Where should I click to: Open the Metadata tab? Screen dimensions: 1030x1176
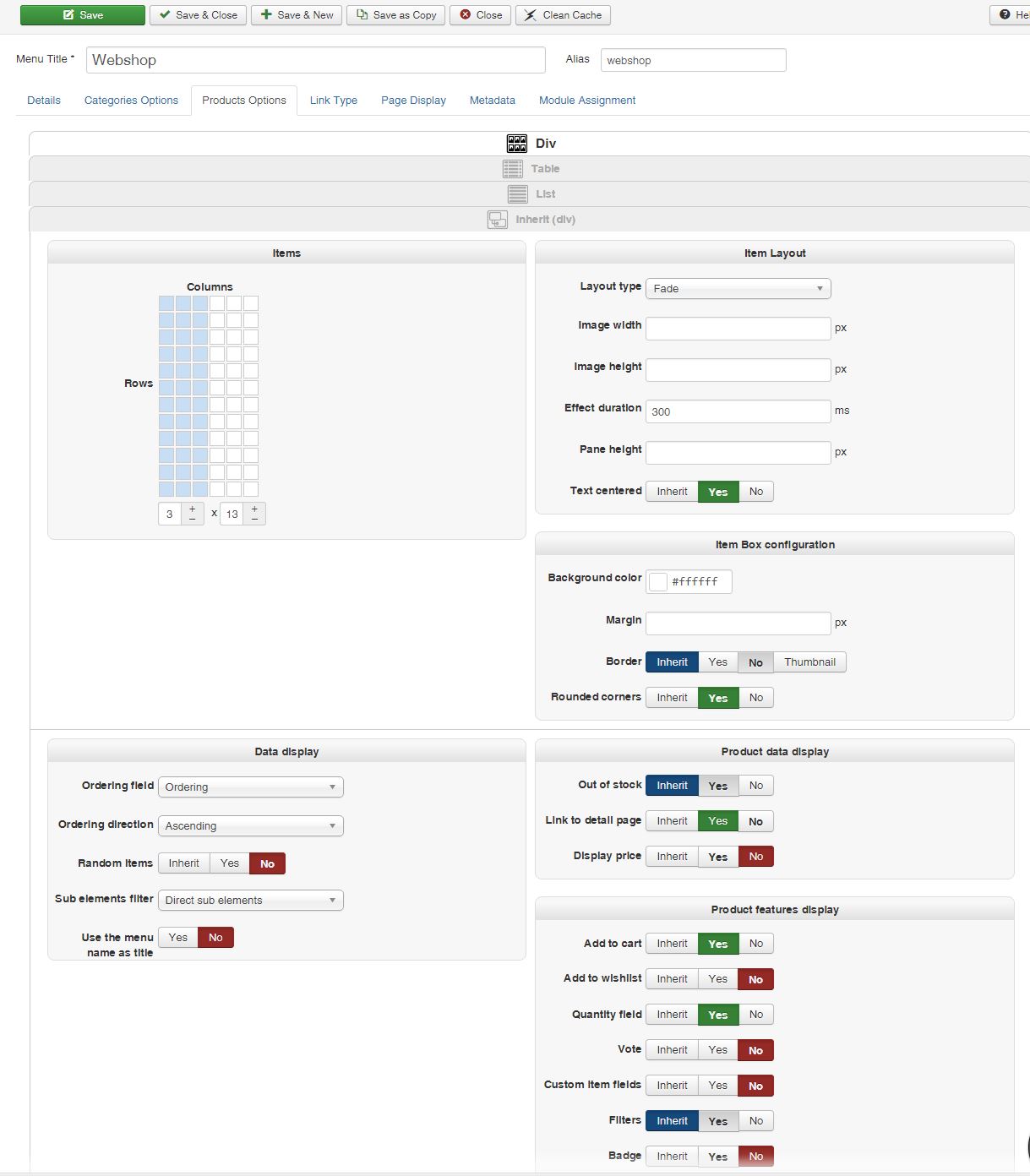click(493, 101)
